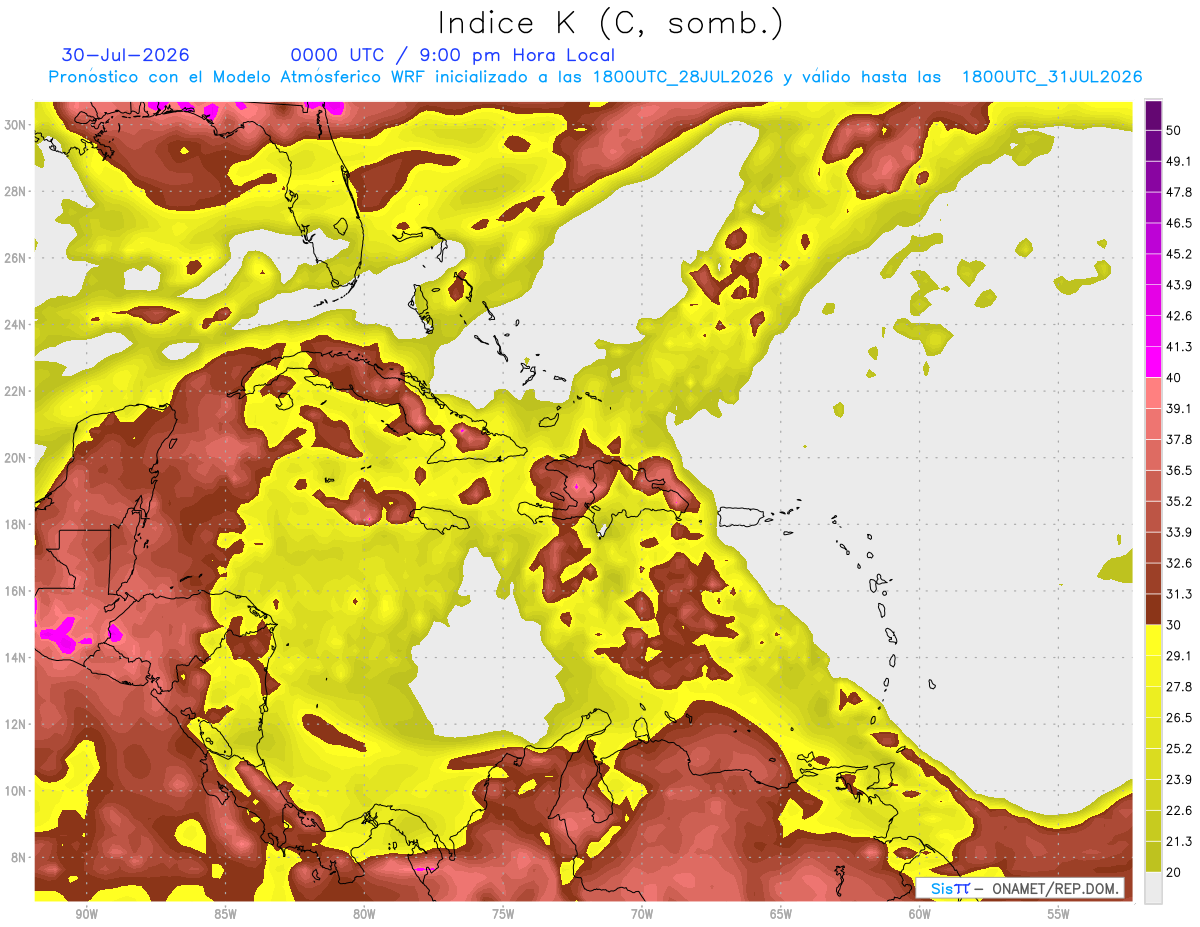The width and height of the screenshot is (1200, 927).
Task: Select the "30-Jul-2026" date label
Action: 125,55
